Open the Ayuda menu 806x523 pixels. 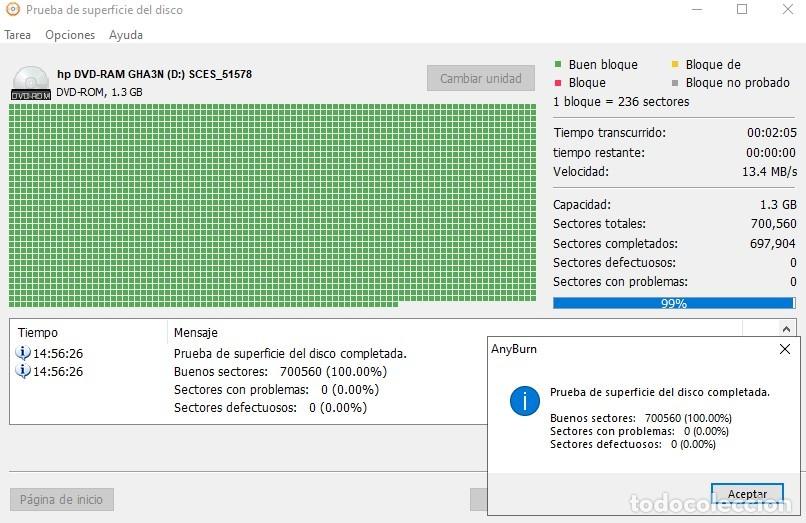[x=126, y=35]
